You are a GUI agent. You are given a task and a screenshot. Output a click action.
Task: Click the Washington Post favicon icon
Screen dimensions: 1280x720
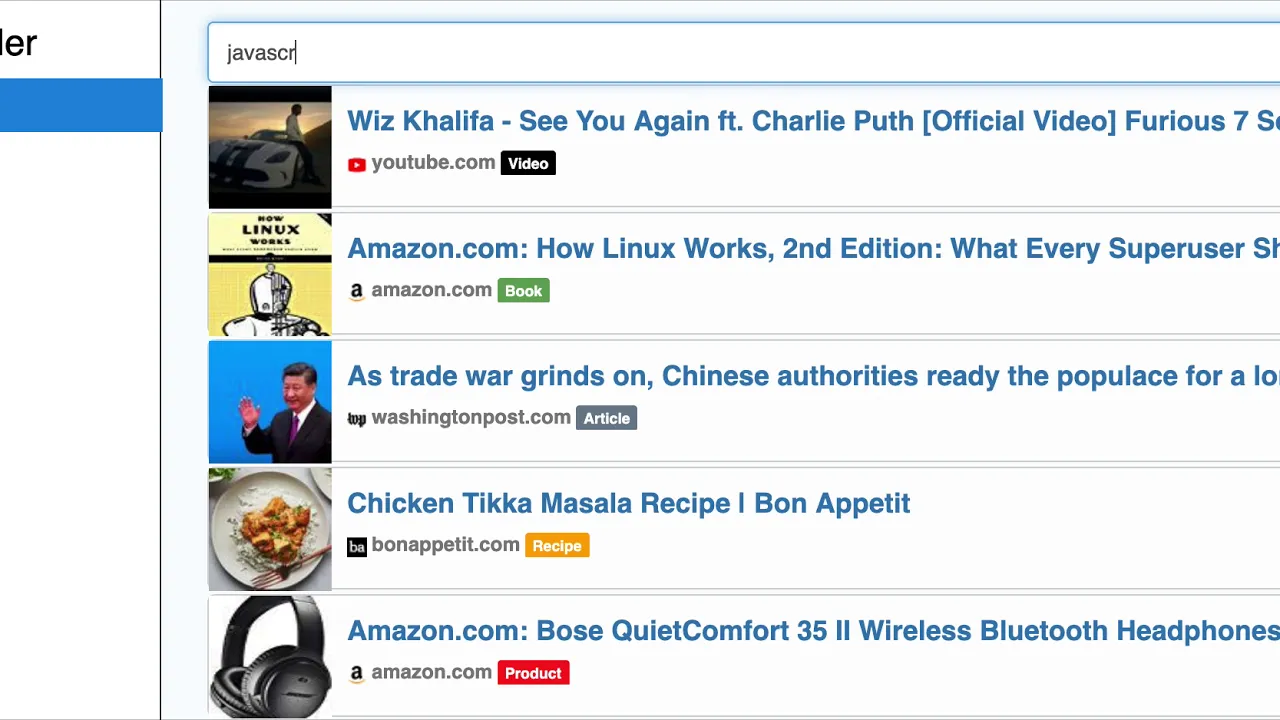click(356, 419)
